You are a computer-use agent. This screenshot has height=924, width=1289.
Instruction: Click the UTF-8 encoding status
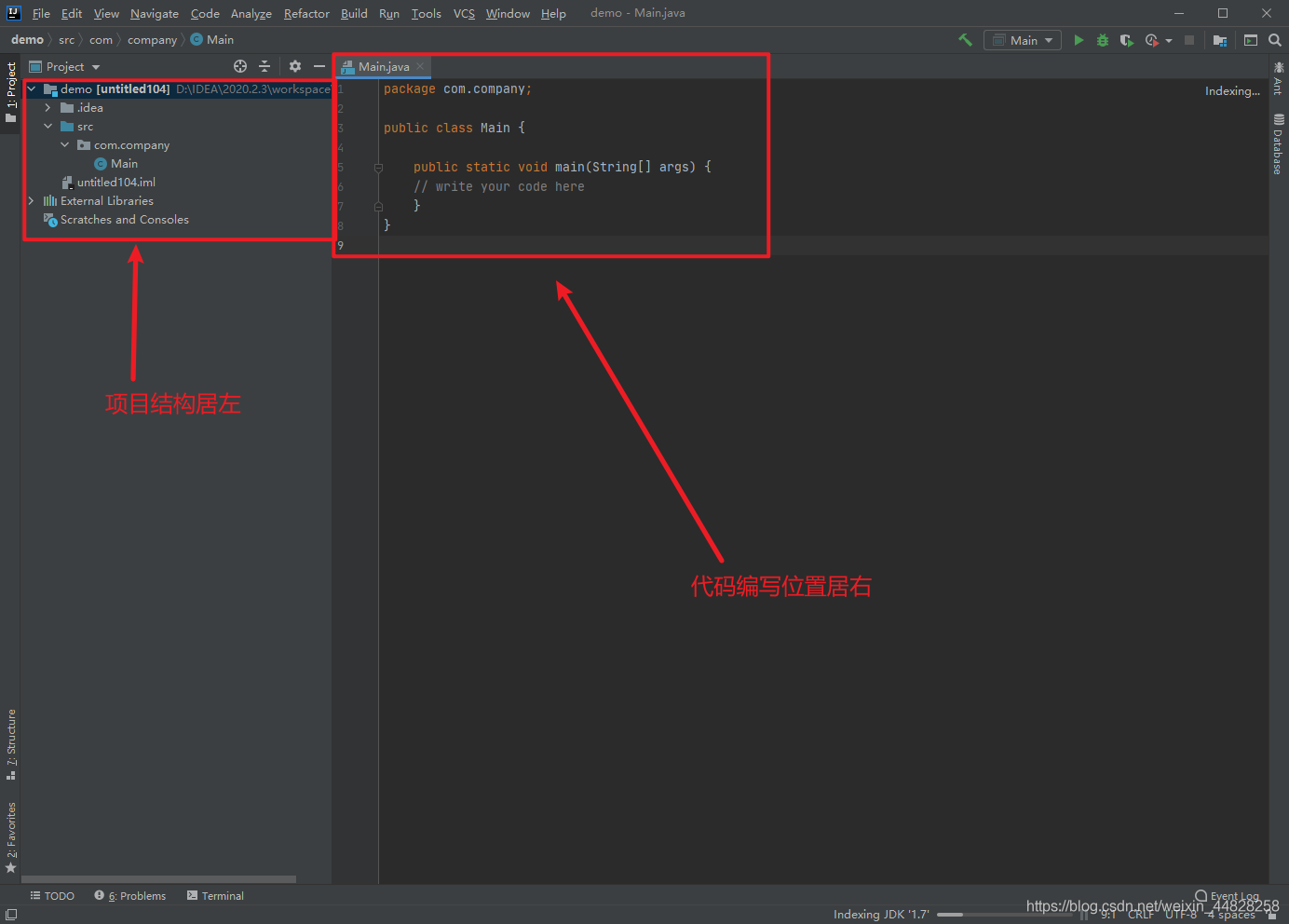coord(1180,915)
